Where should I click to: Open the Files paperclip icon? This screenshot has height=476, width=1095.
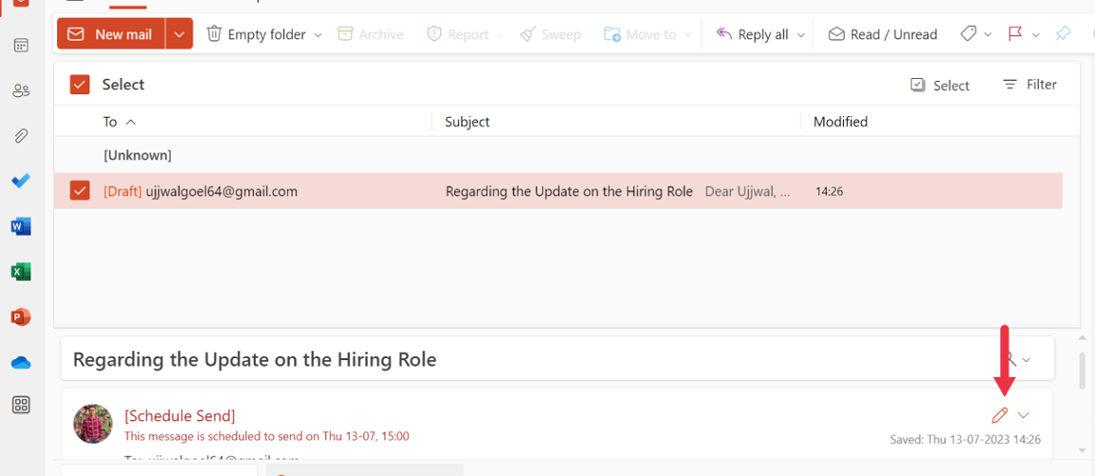click(x=21, y=135)
